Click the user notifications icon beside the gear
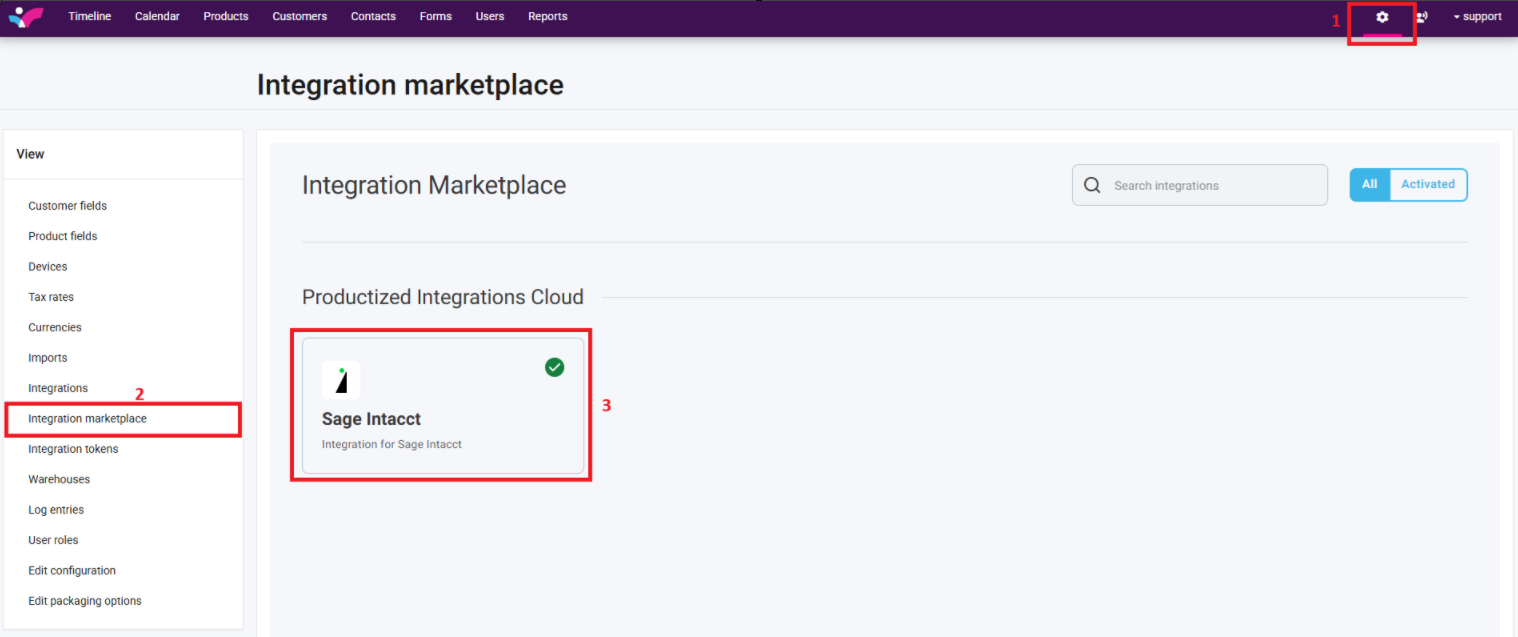 [1421, 17]
